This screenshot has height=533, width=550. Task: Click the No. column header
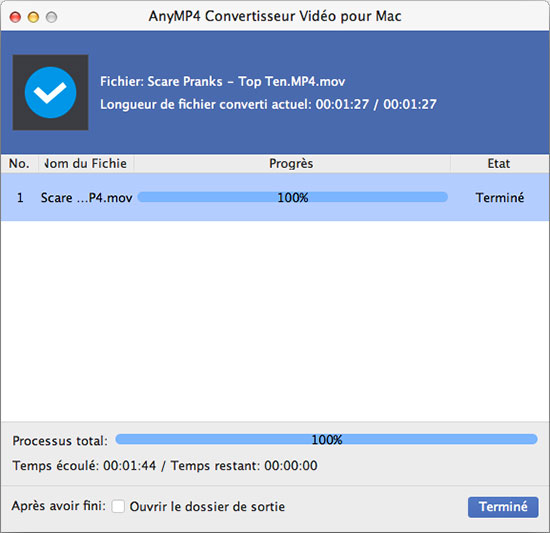(19, 163)
